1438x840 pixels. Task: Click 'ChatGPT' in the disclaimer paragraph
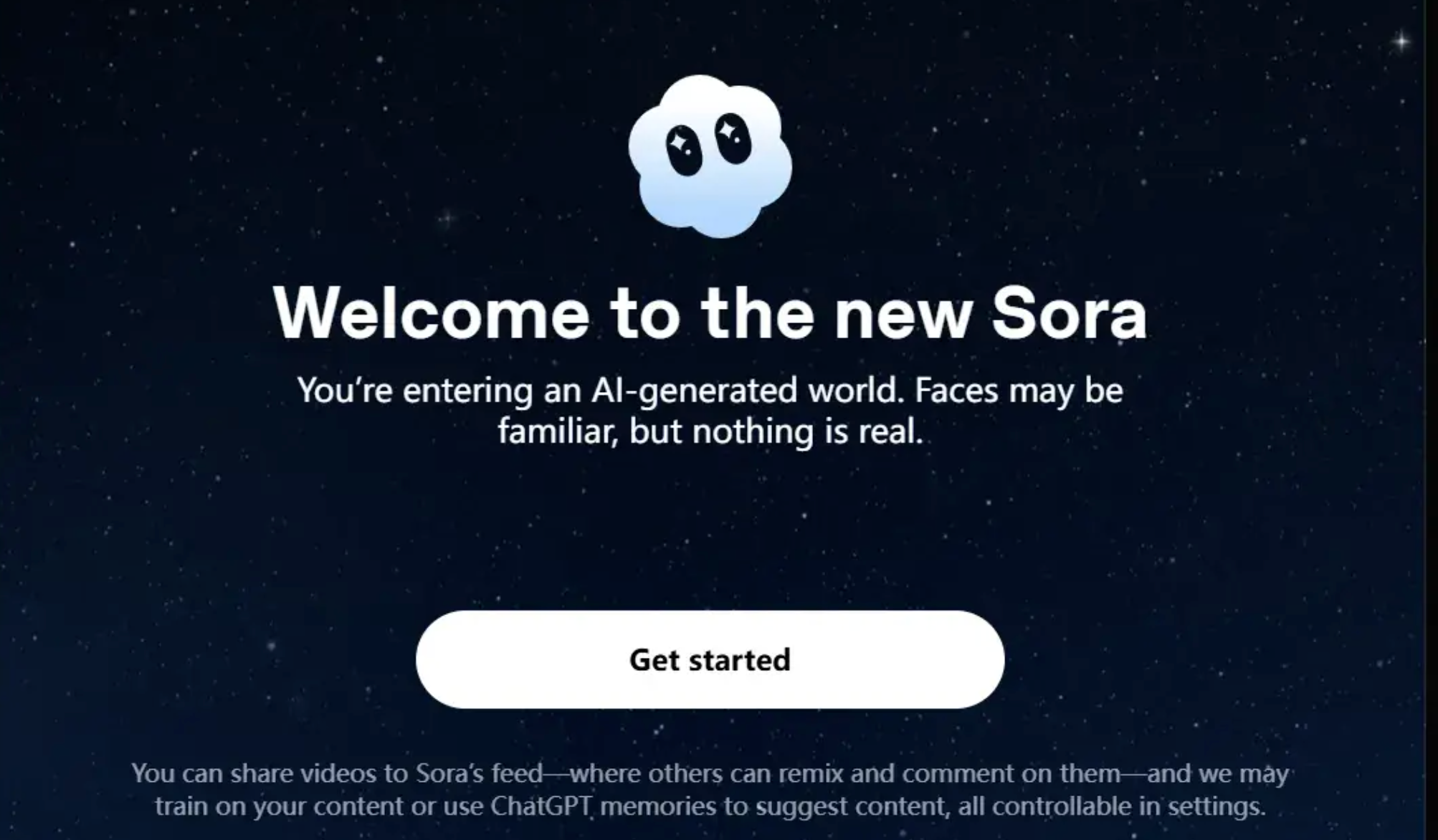tap(541, 806)
